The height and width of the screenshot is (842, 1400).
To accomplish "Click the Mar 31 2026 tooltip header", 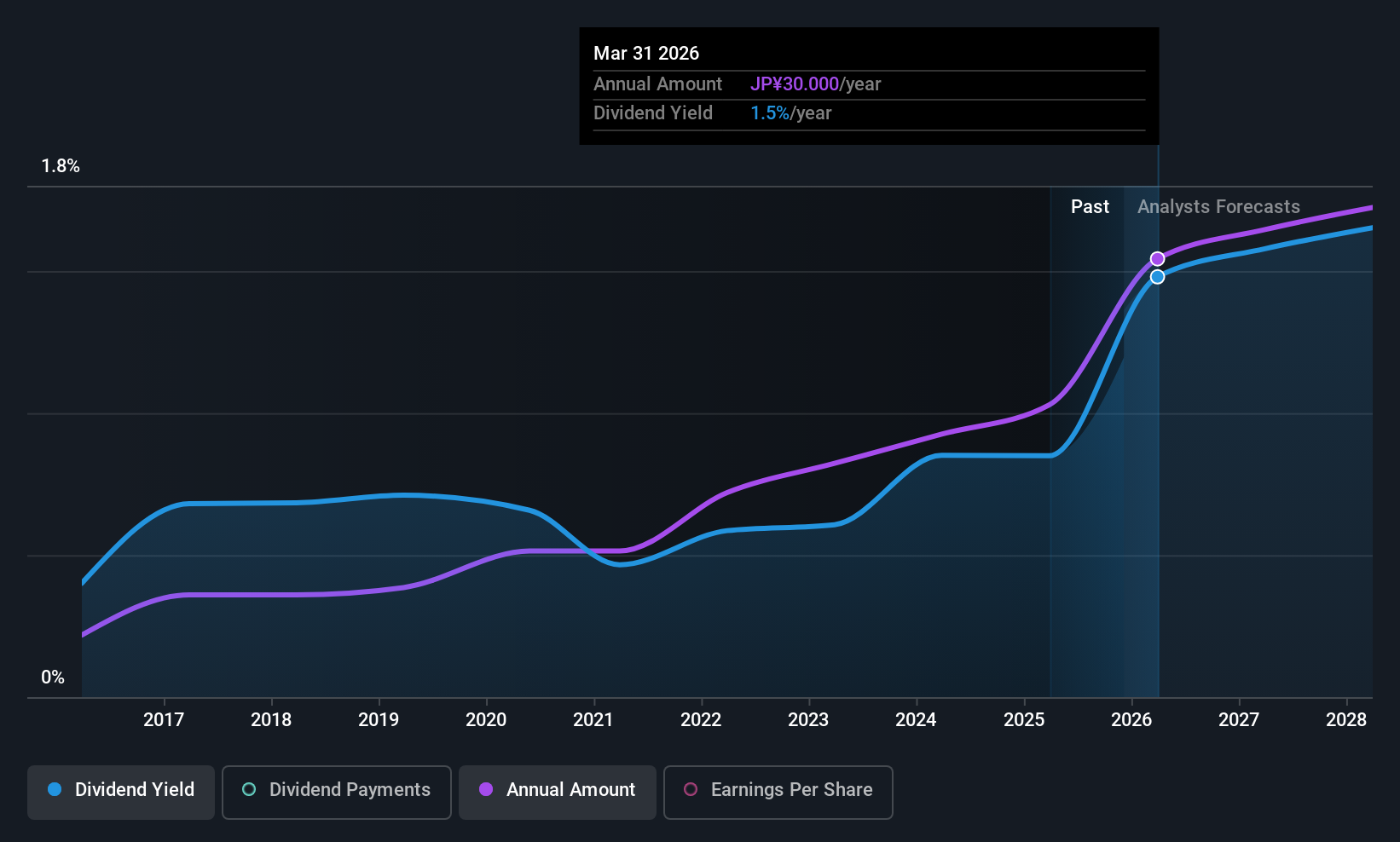I will 646,54.
